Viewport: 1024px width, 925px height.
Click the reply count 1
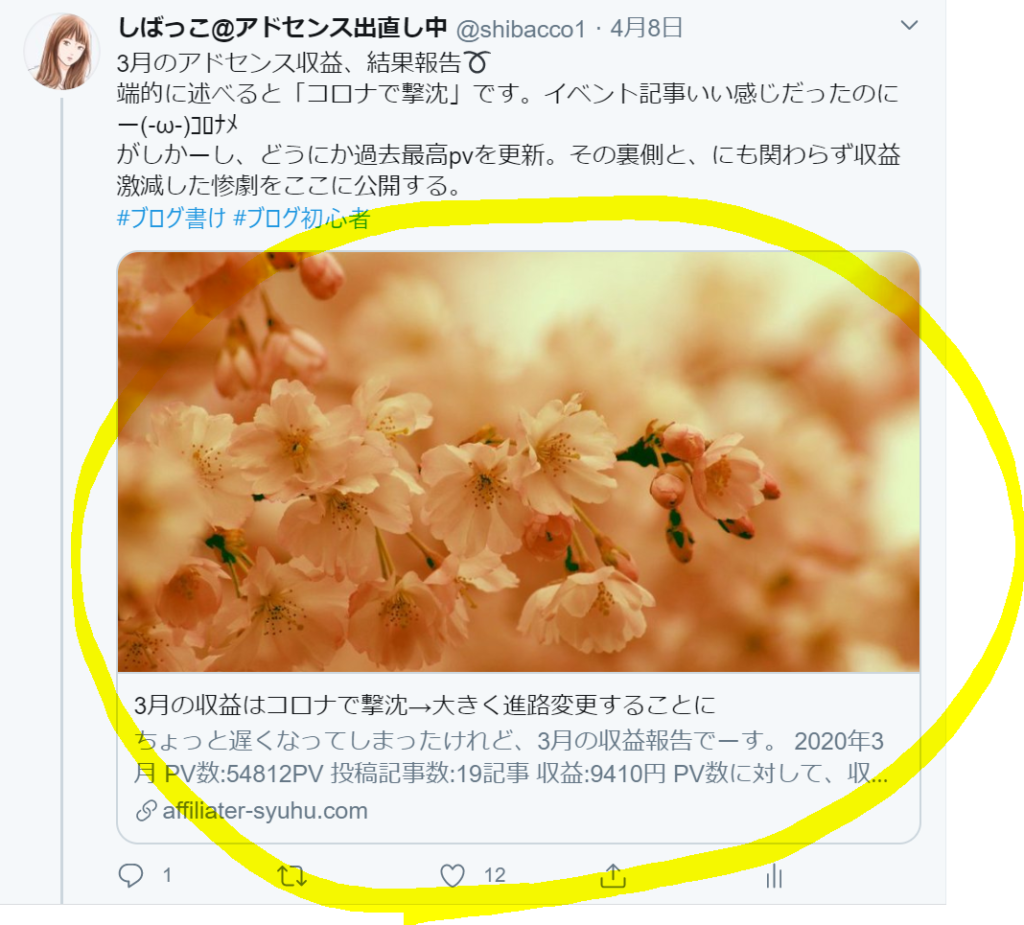pos(167,875)
